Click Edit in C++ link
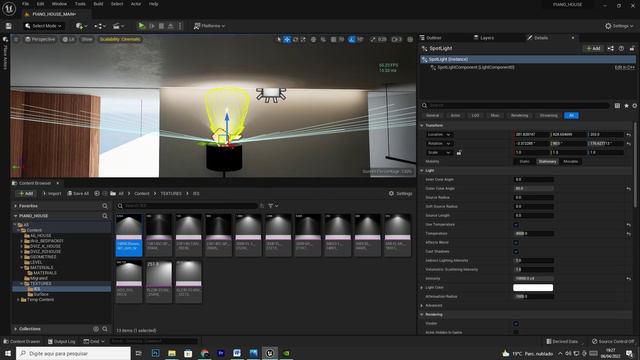Screen dimensions: 640x360 624,67
